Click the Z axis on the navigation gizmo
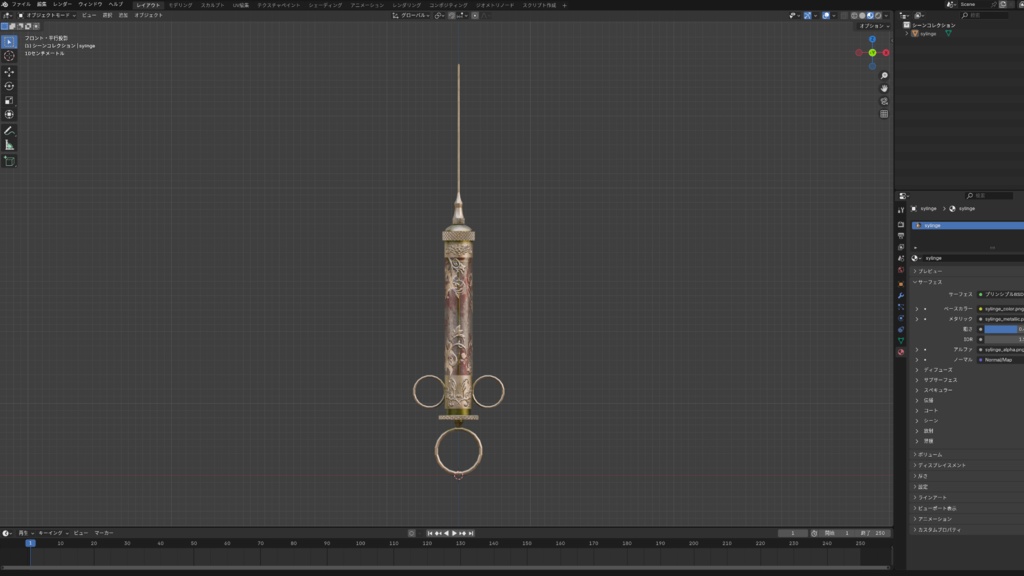Image resolution: width=1024 pixels, height=576 pixels. coord(873,39)
